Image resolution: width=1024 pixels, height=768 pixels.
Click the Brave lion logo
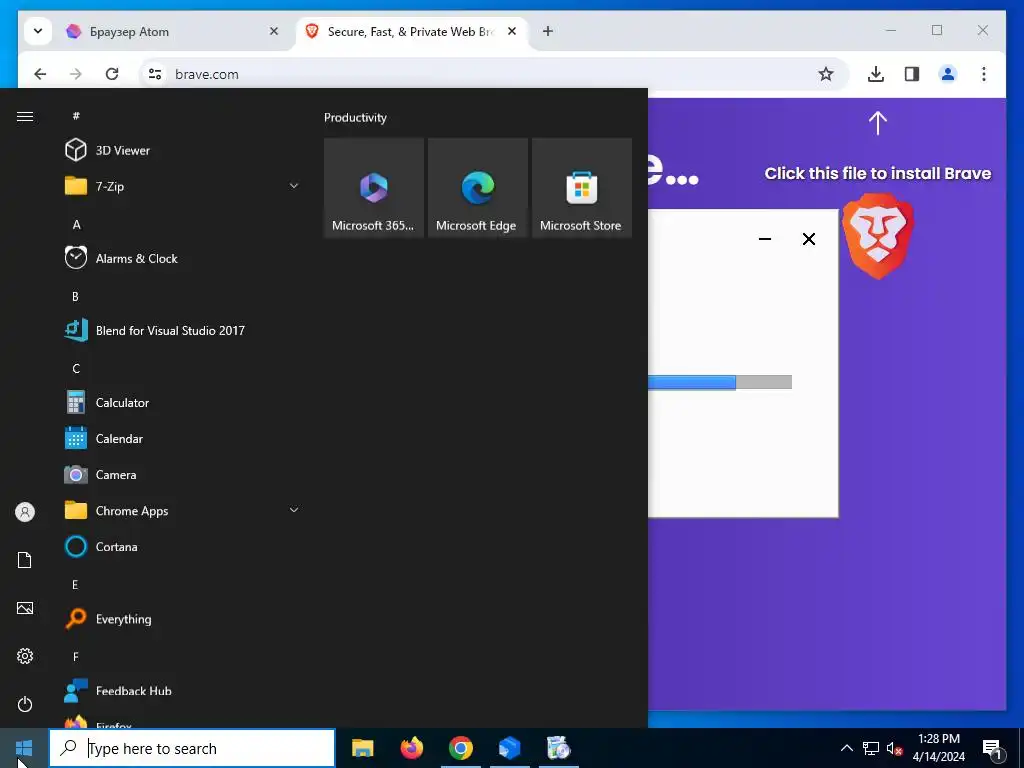pos(878,236)
